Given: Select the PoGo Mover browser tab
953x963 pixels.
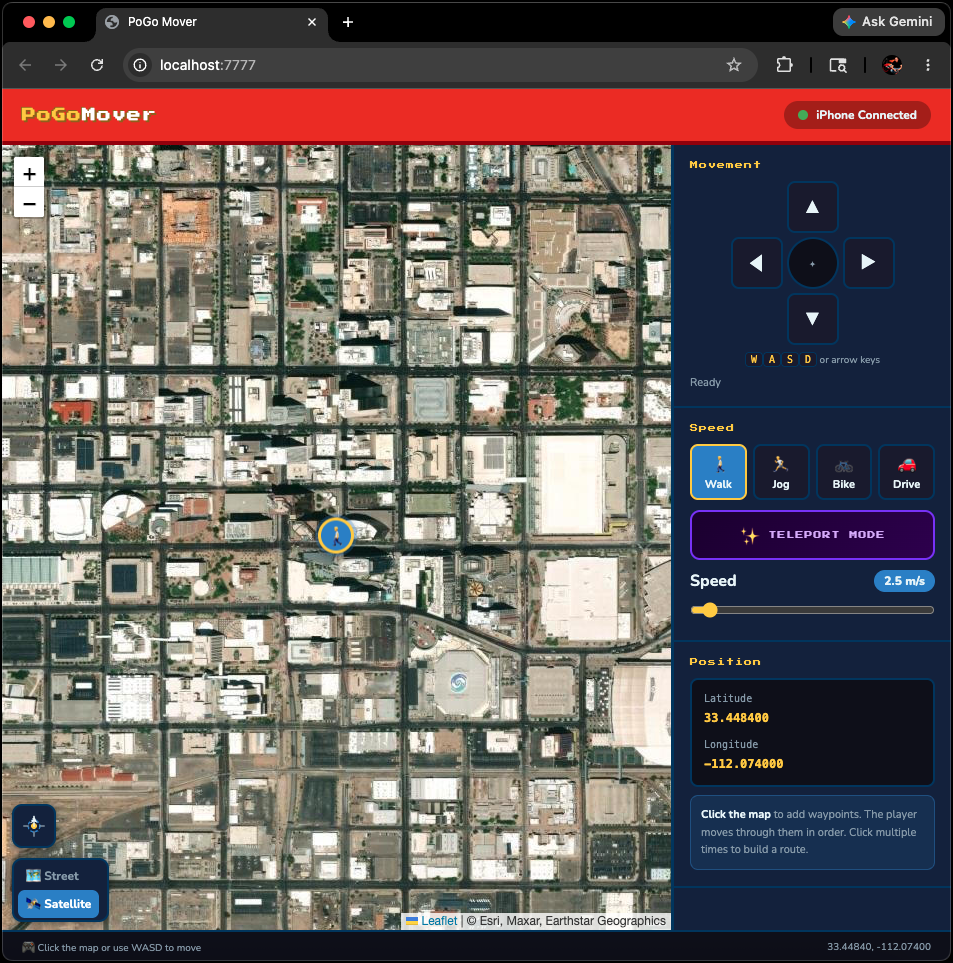Looking at the screenshot, I should pos(211,22).
